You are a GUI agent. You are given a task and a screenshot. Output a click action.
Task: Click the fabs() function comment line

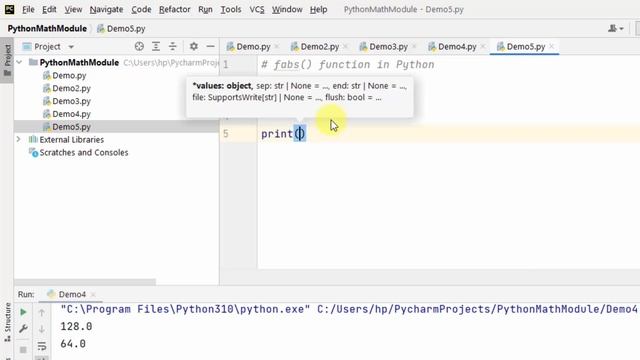tap(348, 64)
